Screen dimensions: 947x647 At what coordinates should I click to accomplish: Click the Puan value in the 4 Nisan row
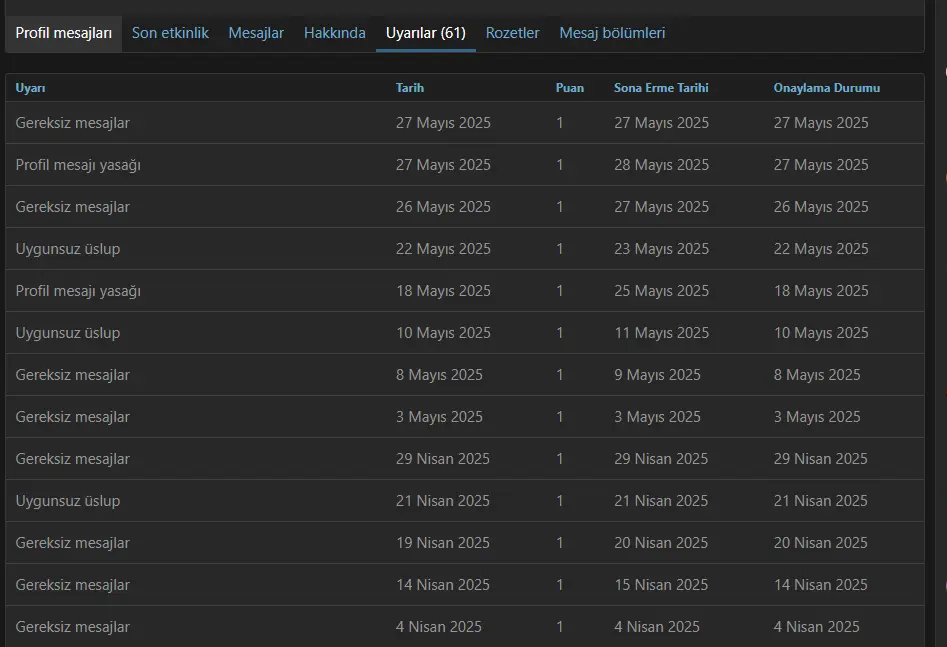point(560,627)
